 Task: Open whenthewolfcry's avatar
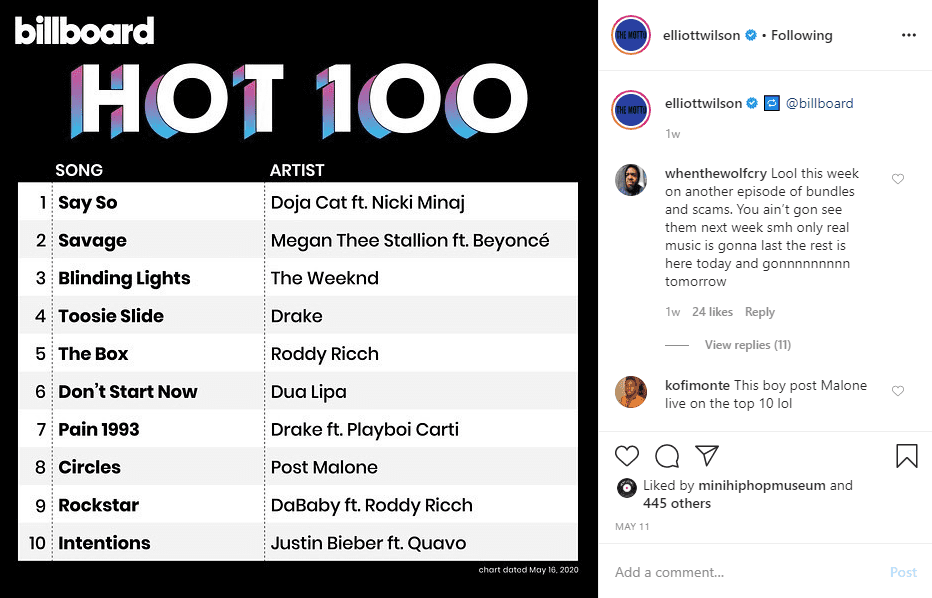631,180
